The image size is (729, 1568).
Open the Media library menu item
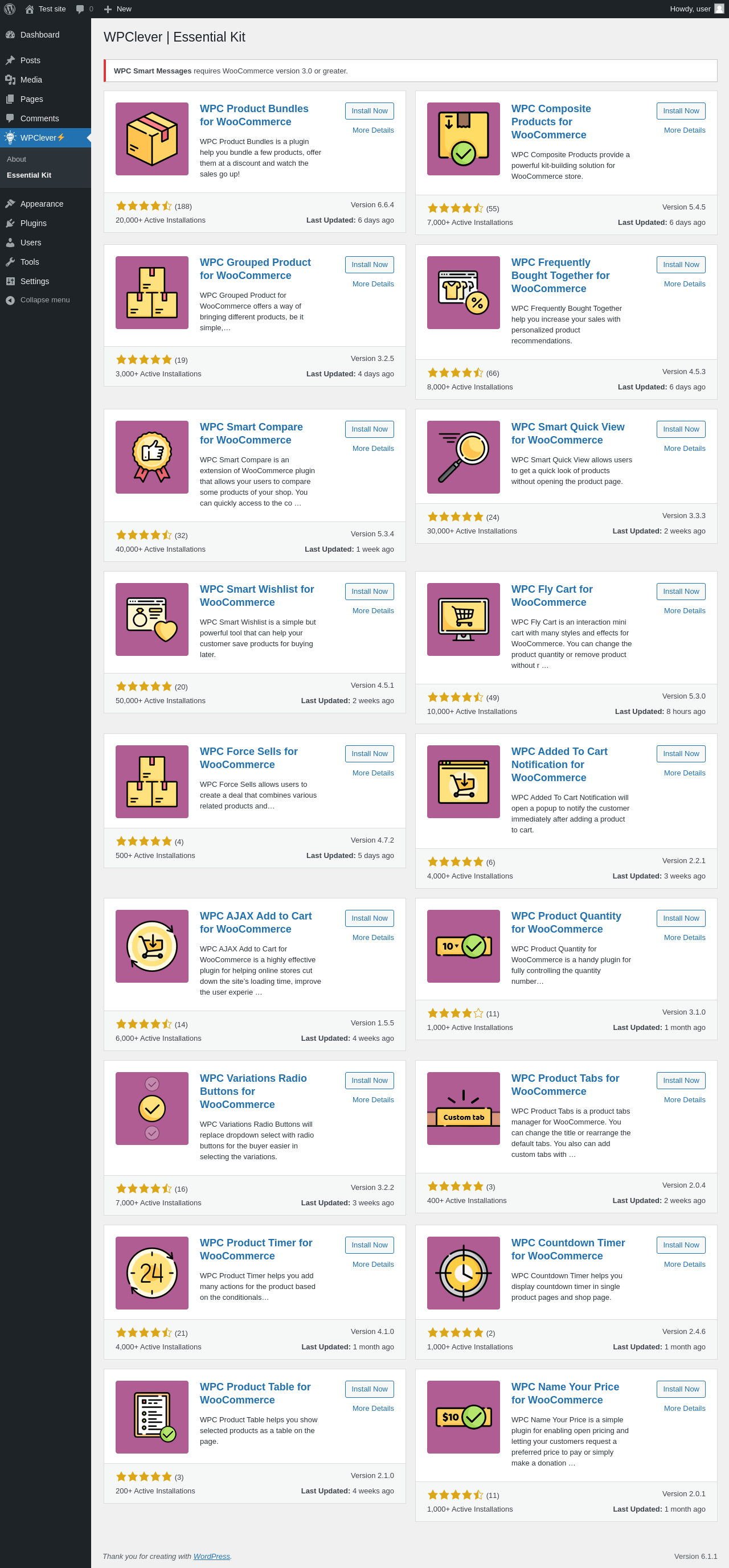[46, 80]
